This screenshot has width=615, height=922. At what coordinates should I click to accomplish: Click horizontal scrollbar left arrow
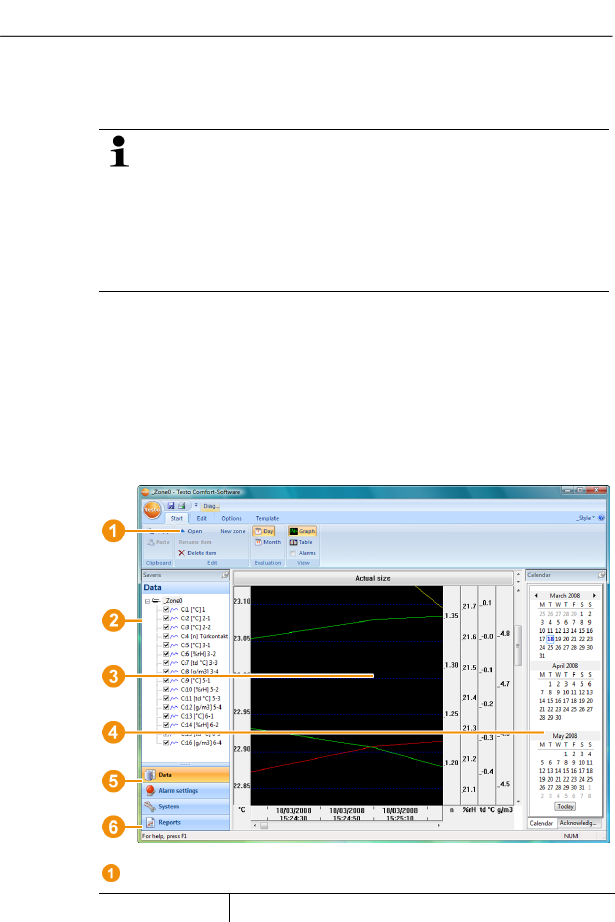click(255, 826)
